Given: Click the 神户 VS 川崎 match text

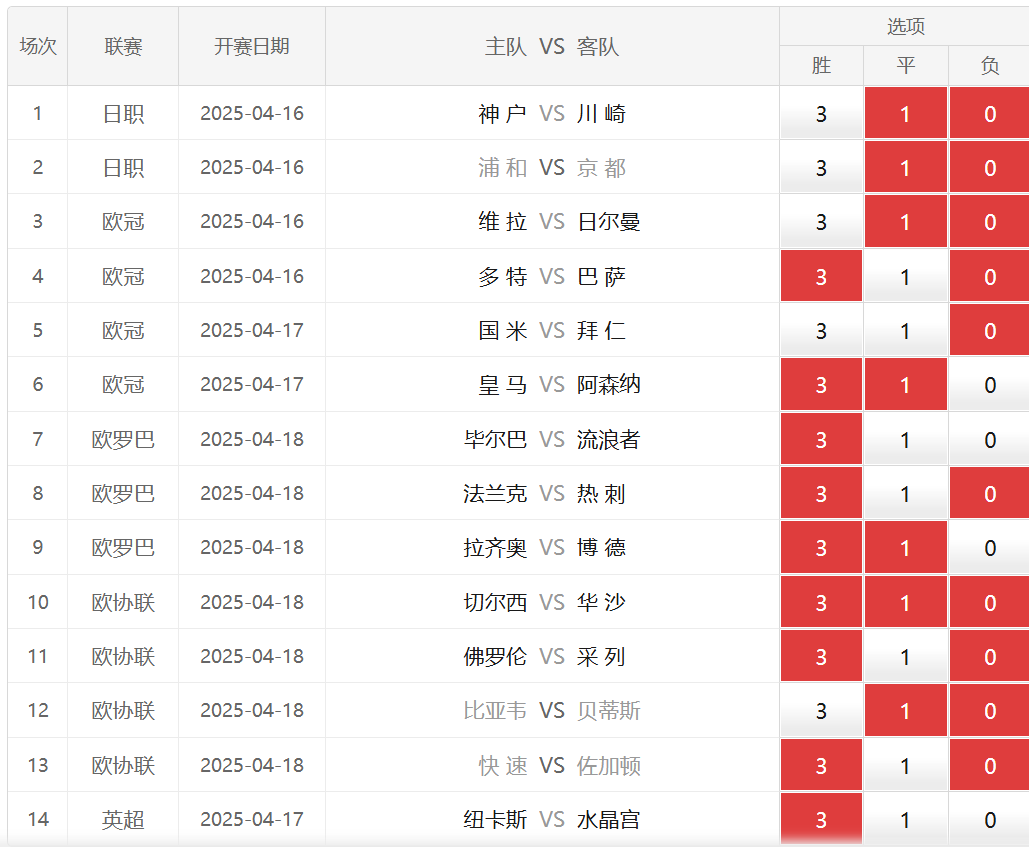Looking at the screenshot, I should 552,114.
